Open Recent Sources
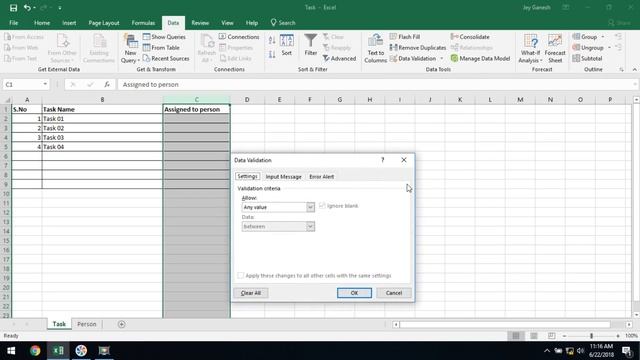This screenshot has width=640, height=360. pos(166,59)
